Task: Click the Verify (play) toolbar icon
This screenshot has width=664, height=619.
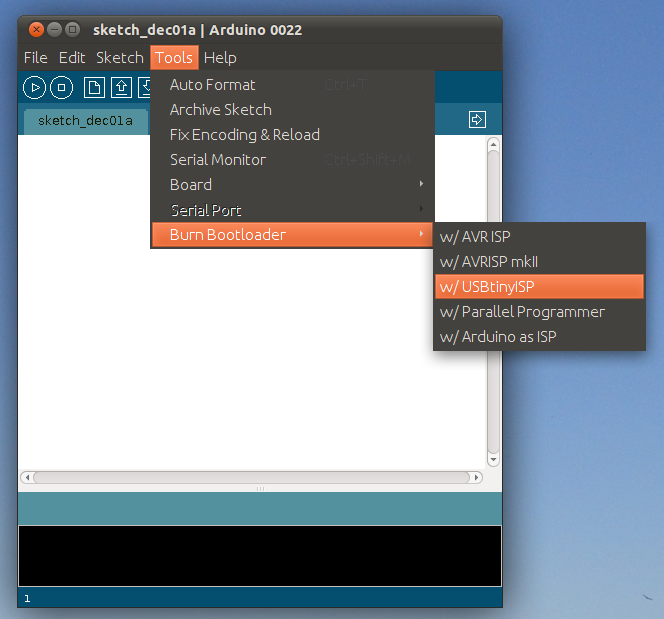Action: click(35, 88)
